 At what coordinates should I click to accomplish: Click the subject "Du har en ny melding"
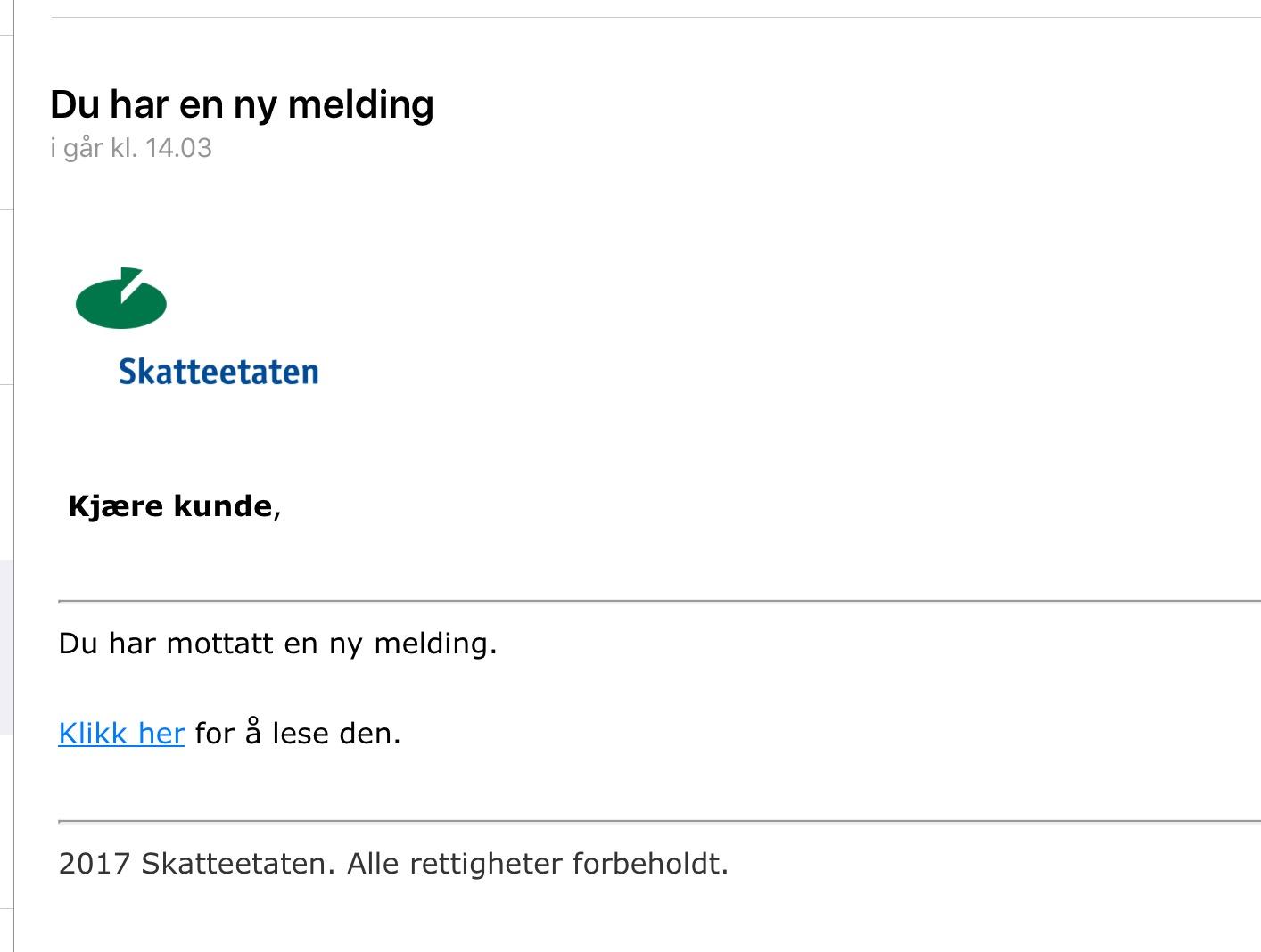tap(242, 104)
